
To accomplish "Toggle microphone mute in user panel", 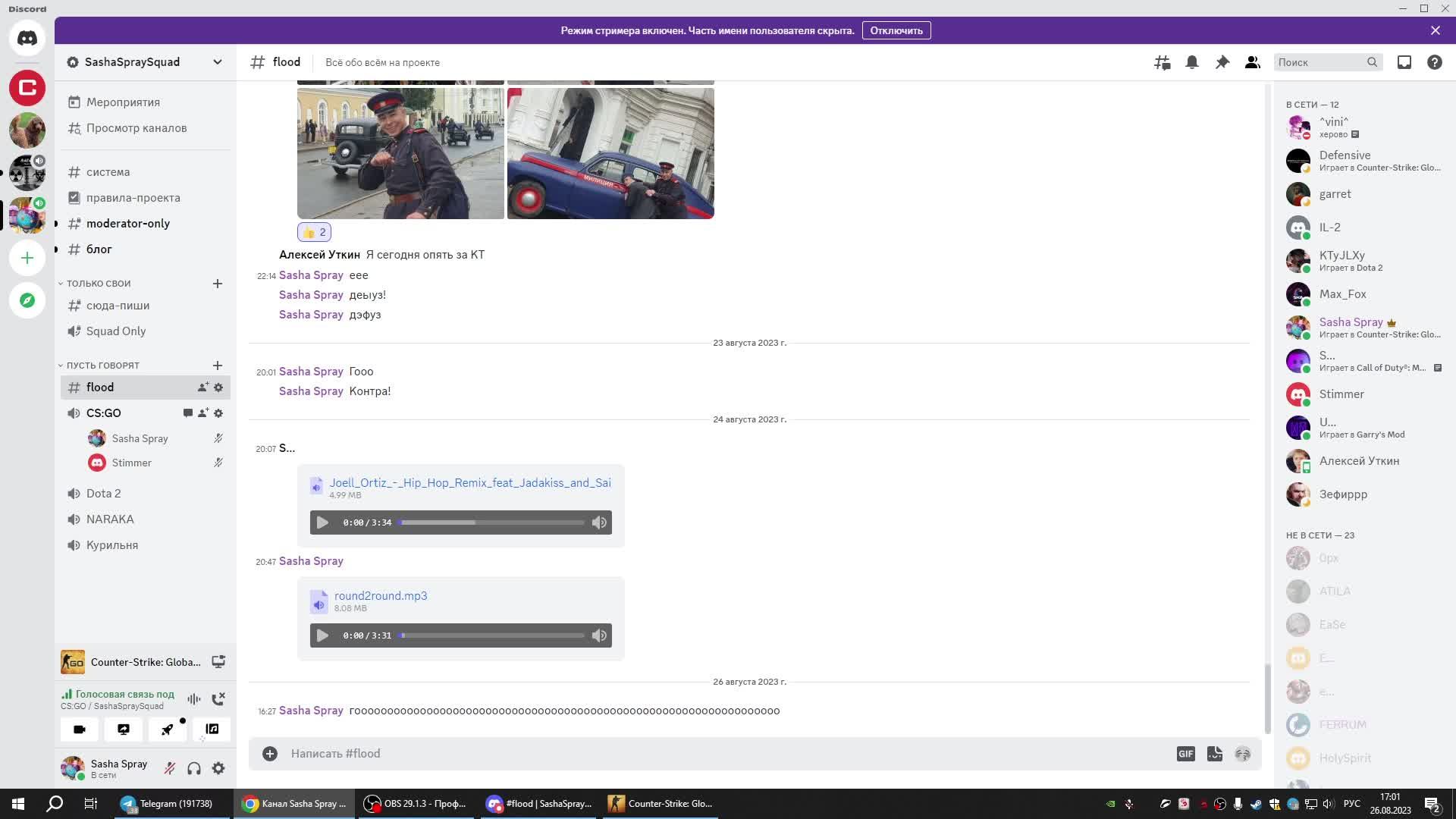I will click(x=170, y=768).
